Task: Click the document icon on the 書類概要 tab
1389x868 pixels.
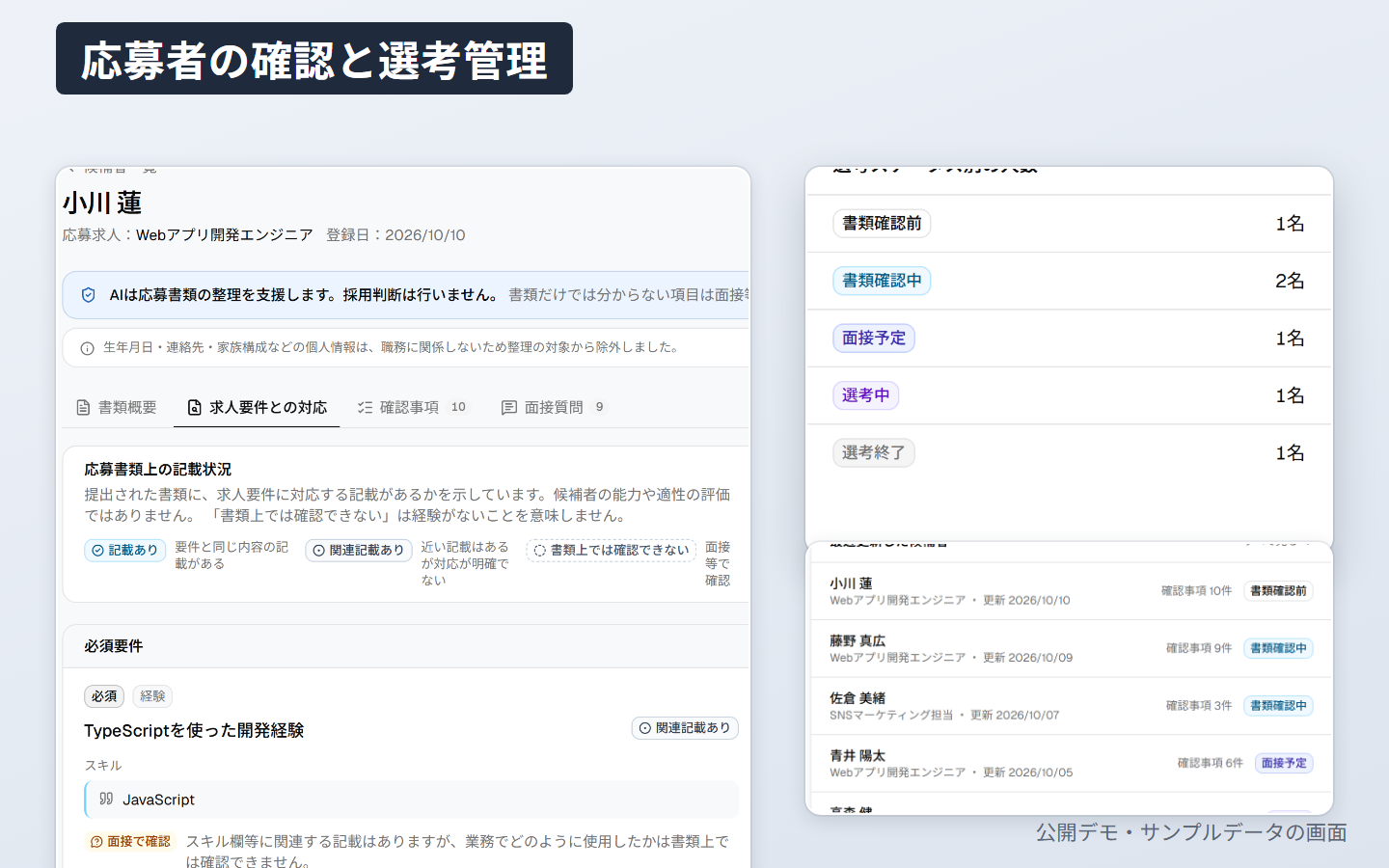Action: [x=84, y=408]
